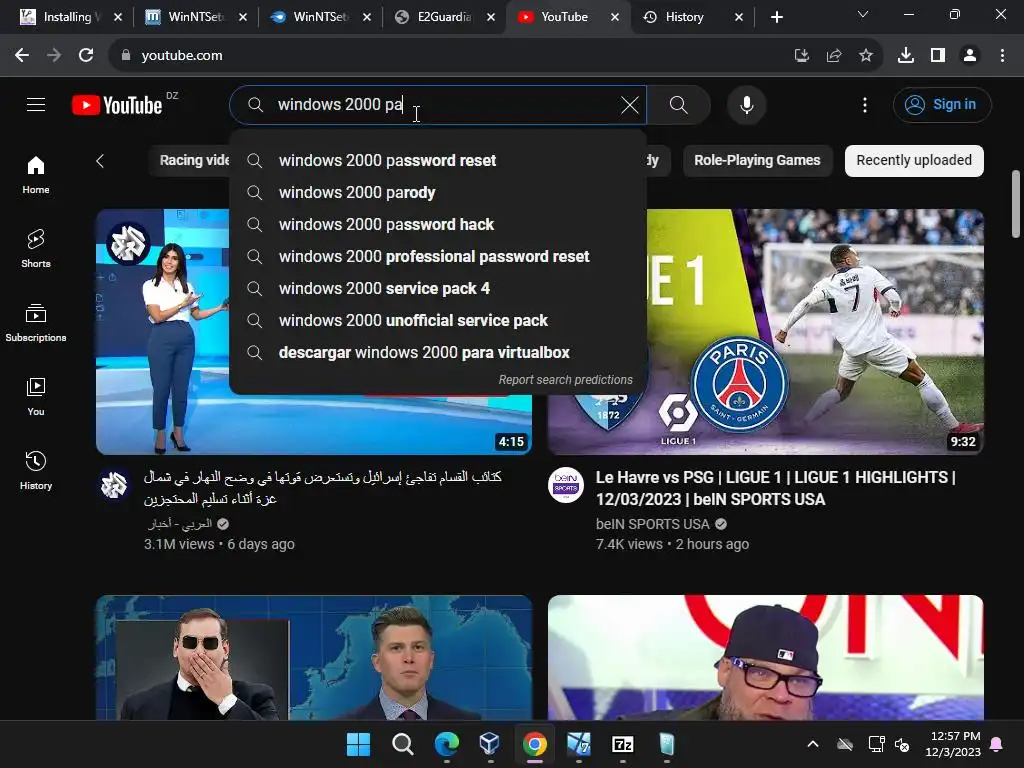Open video thumbnail with man covering mouth
This screenshot has height=768, width=1024.
click(314, 657)
